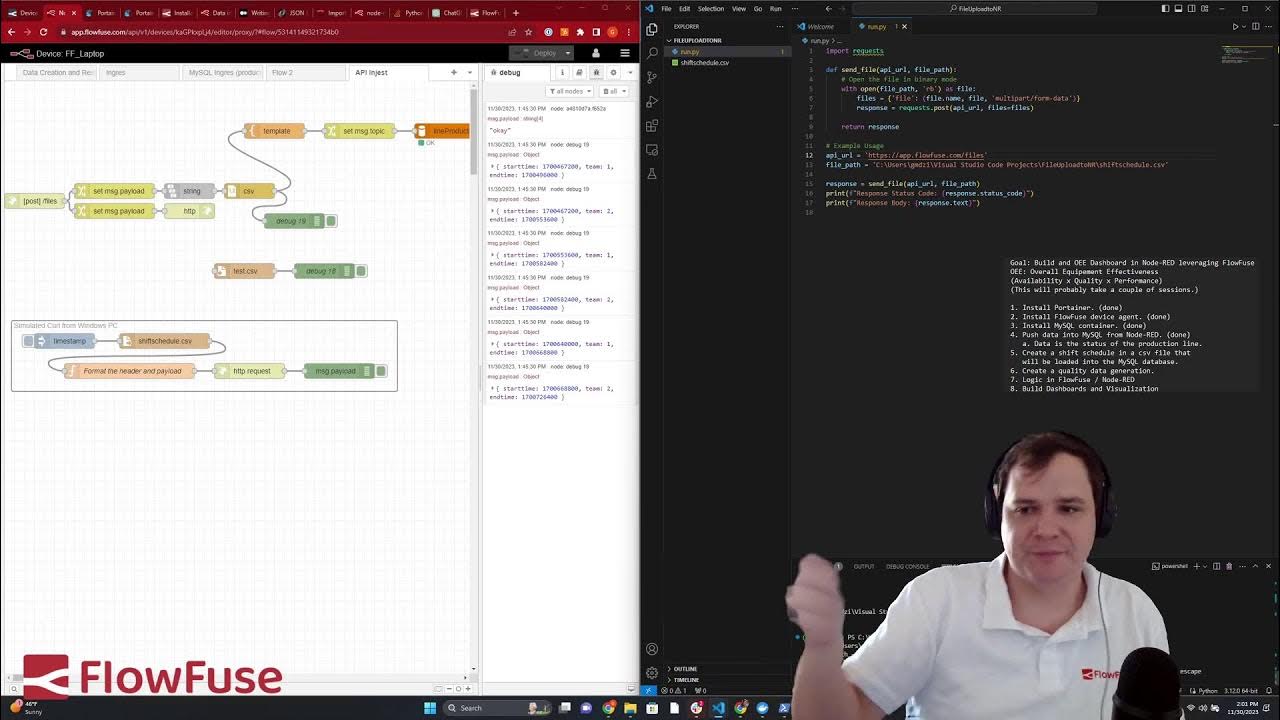Open Deploy options dropdown arrow
Image resolution: width=1280 pixels, height=720 pixels.
567,53
